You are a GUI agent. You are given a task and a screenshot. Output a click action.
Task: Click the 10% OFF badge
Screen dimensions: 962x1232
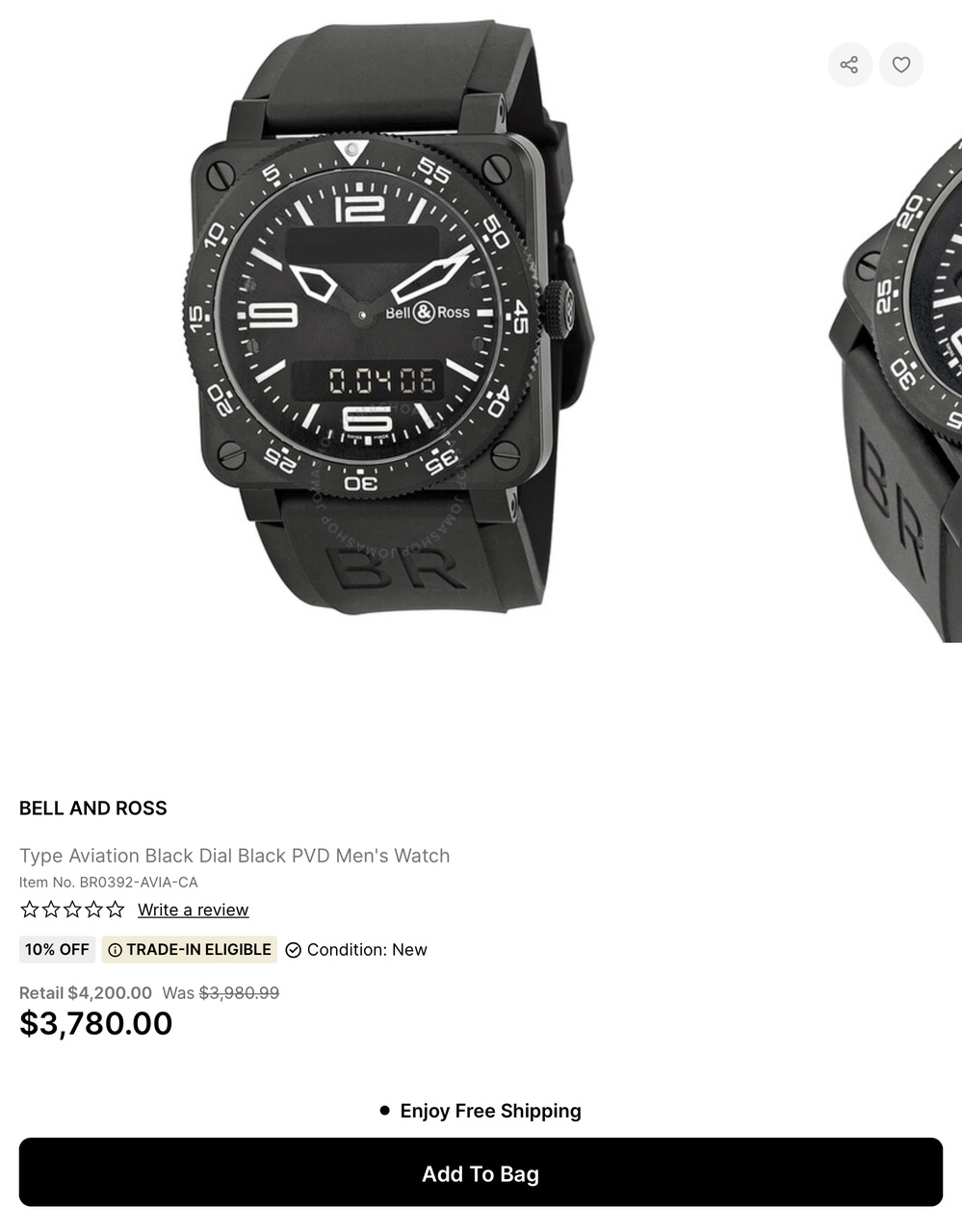pyautogui.click(x=57, y=950)
